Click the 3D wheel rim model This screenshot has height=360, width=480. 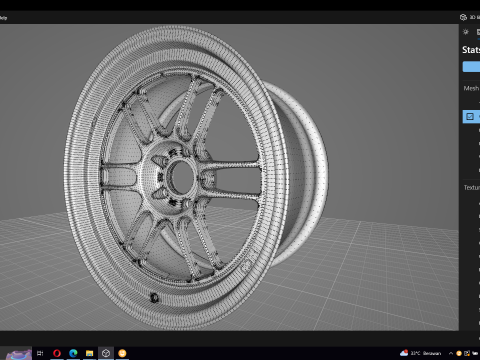(196, 177)
